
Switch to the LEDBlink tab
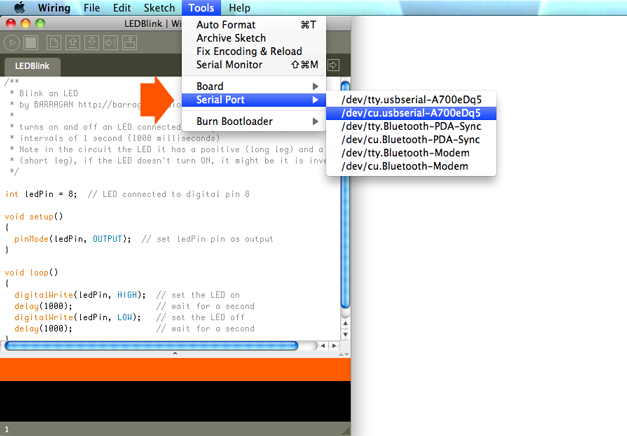(32, 66)
